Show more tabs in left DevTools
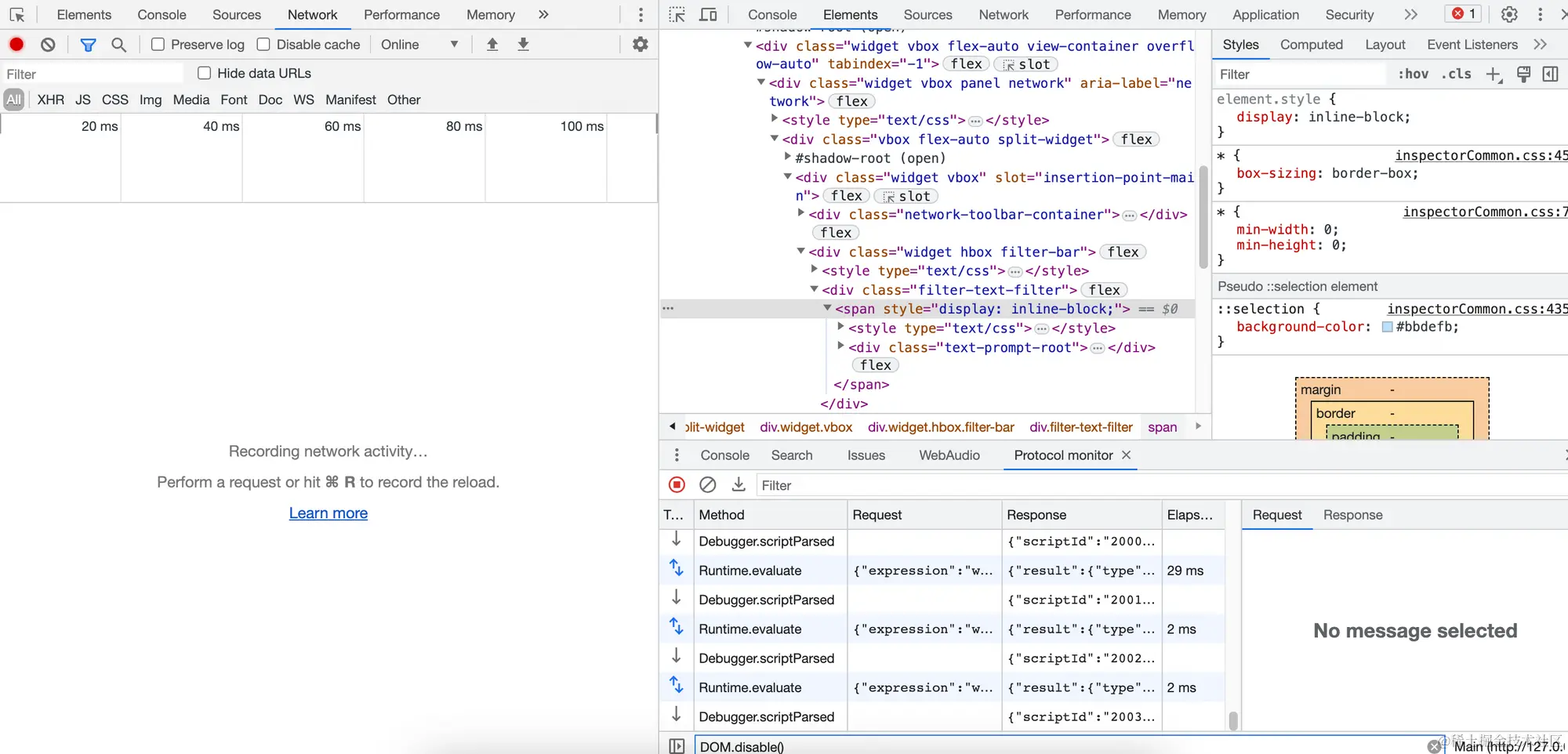Viewport: 1568px width, 754px height. (x=543, y=15)
